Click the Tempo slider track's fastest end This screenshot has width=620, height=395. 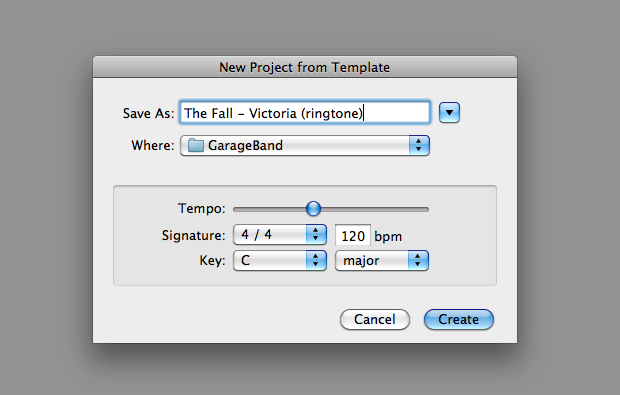point(425,209)
